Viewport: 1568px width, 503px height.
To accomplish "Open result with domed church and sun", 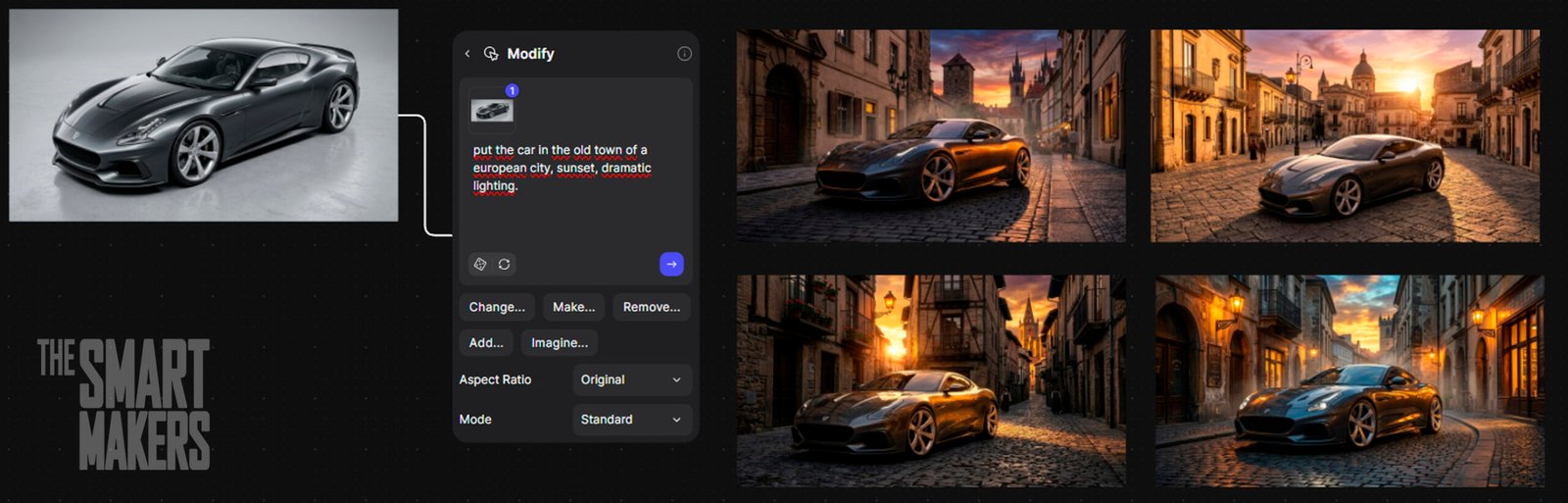I will 1345,135.
